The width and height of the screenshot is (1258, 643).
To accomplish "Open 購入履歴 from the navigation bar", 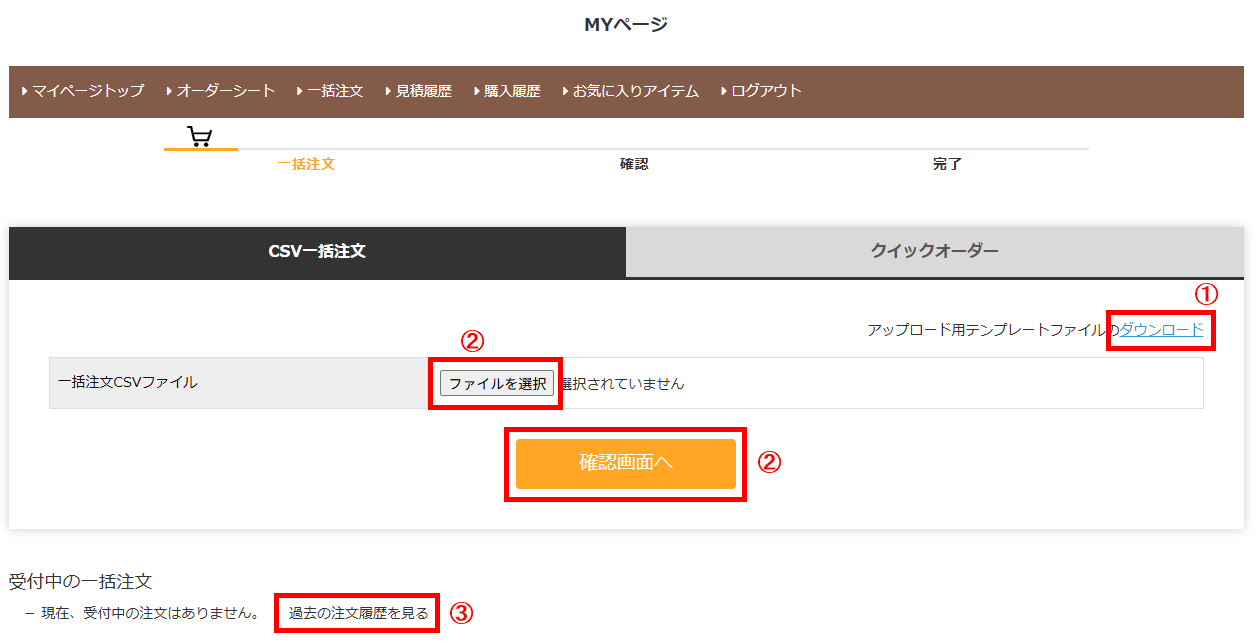I will pos(511,91).
